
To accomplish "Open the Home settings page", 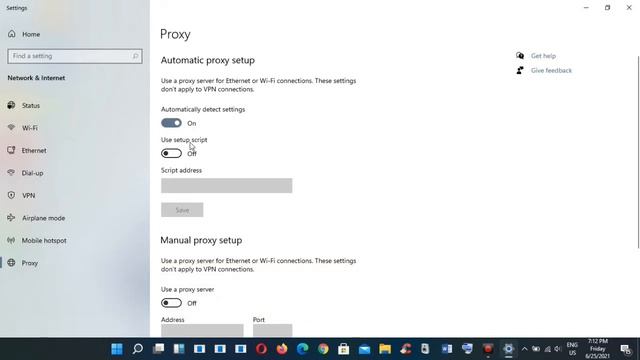I will pyautogui.click(x=31, y=34).
